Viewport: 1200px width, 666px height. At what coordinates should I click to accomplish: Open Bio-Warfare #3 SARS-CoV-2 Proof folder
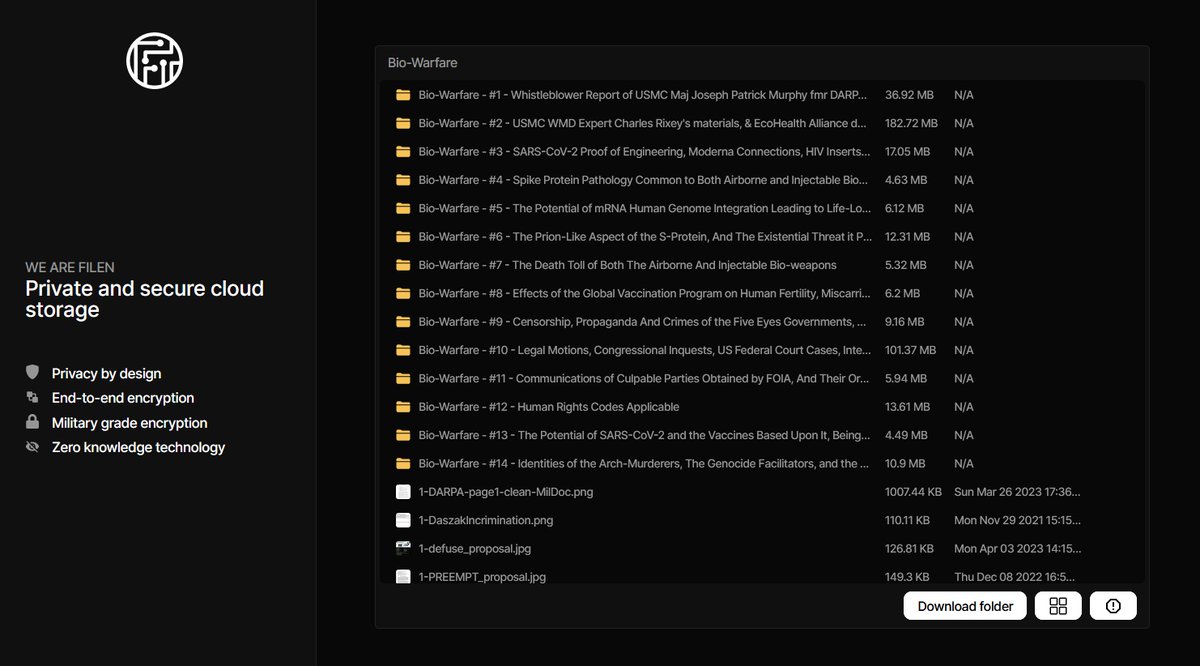tap(642, 152)
